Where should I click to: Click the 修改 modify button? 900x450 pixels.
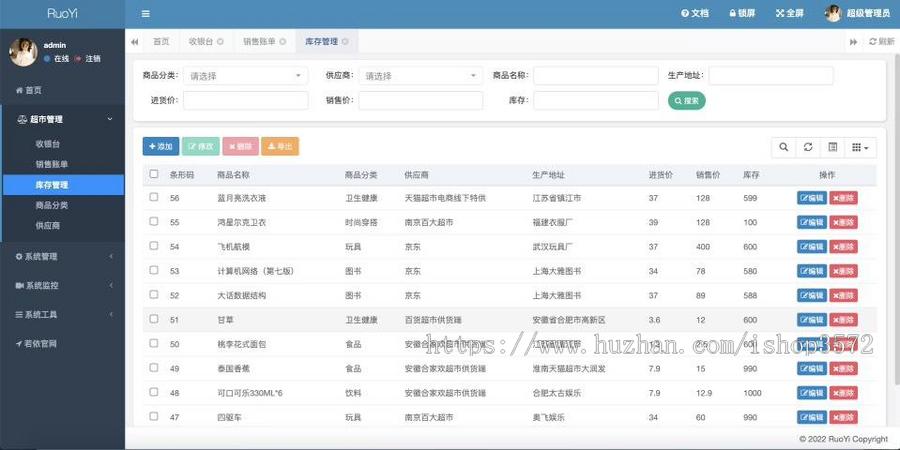pyautogui.click(x=200, y=146)
